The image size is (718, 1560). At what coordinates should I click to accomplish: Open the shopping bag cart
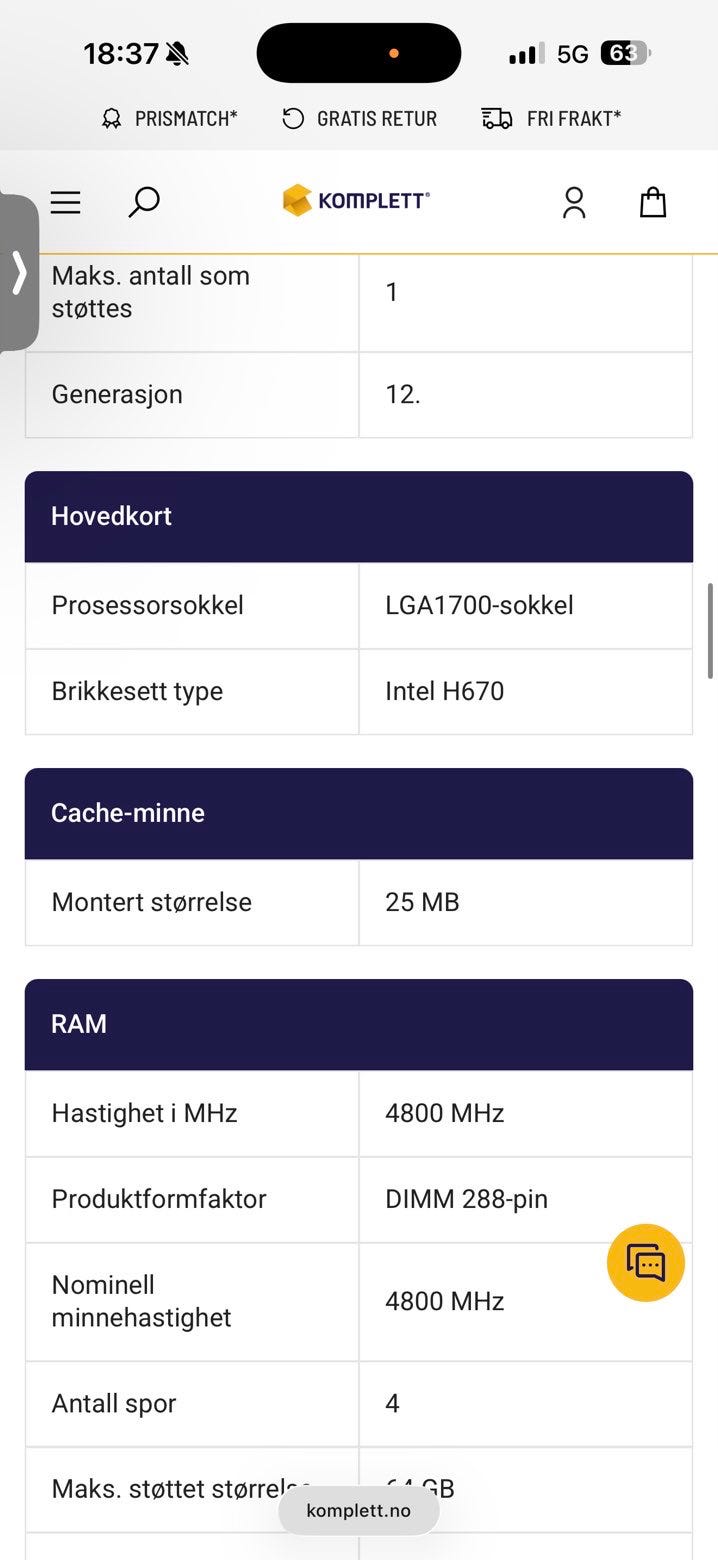[x=653, y=202]
